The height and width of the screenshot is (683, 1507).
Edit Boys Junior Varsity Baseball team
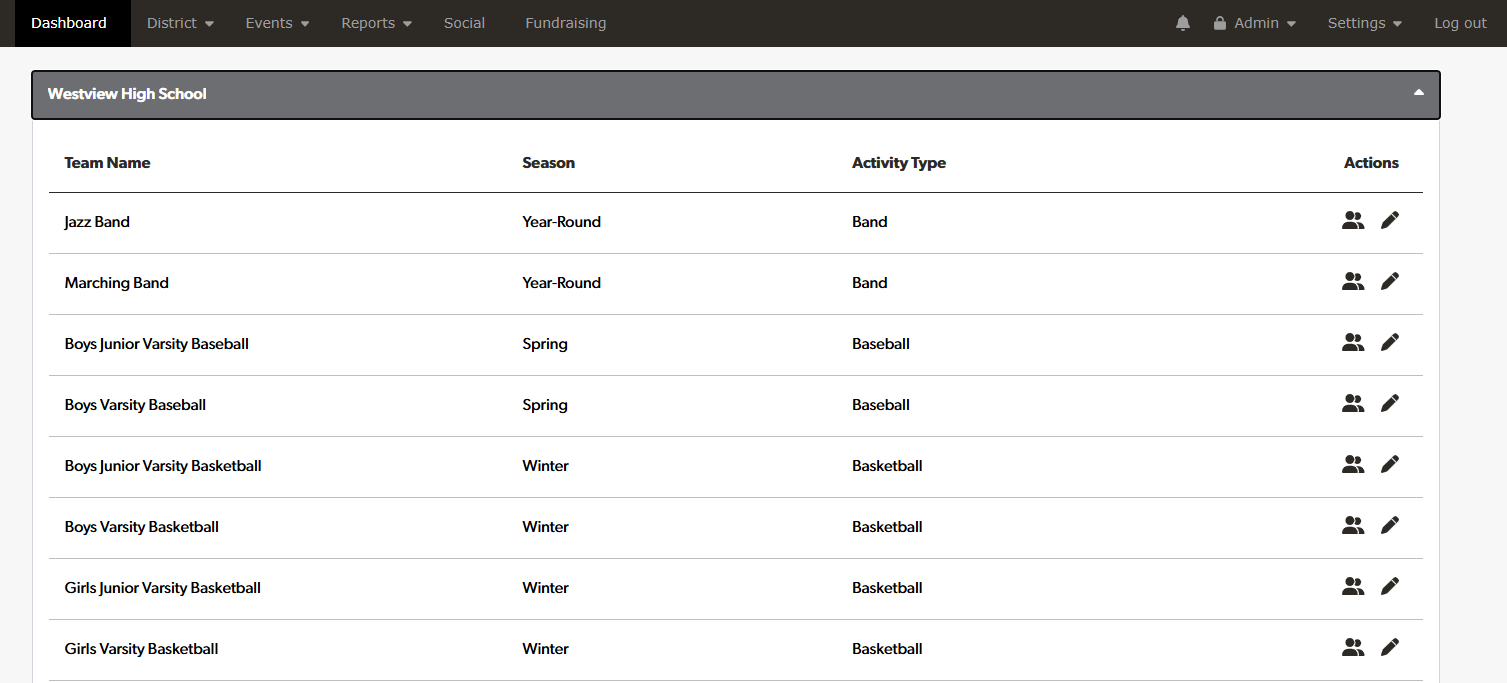click(x=1389, y=343)
